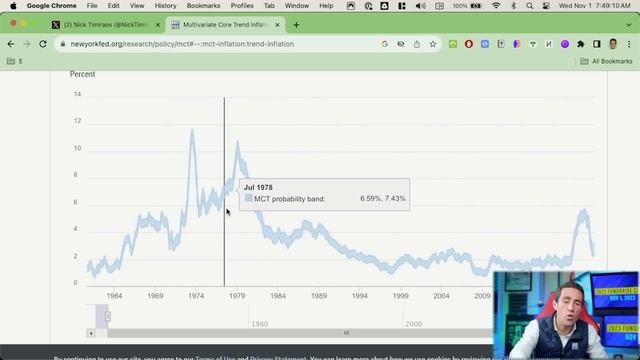Bookmark this page with the star icon
Image resolution: width=640 pixels, height=360 pixels.
pyautogui.click(x=433, y=44)
